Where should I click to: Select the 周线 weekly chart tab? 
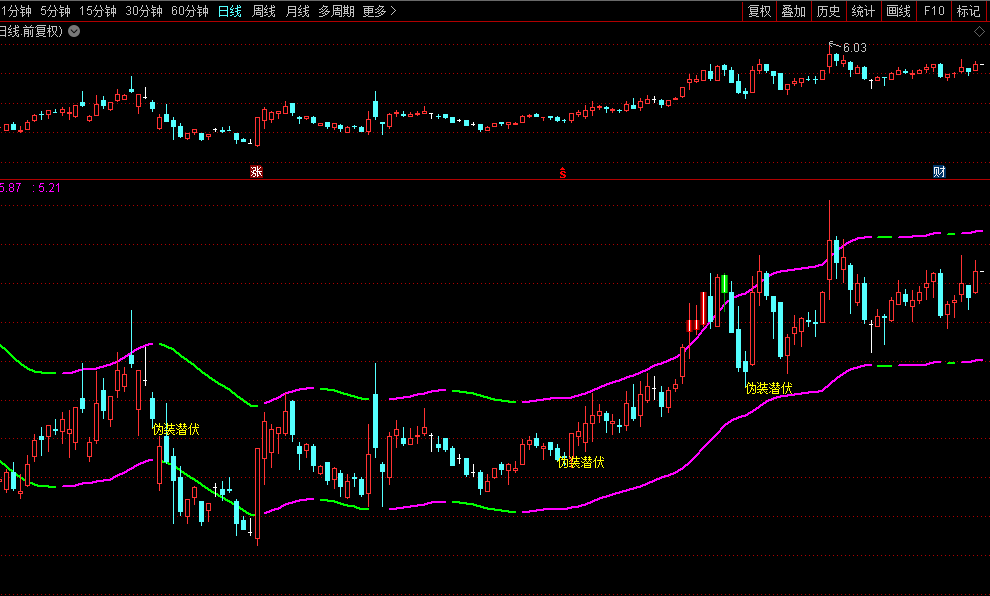click(264, 11)
